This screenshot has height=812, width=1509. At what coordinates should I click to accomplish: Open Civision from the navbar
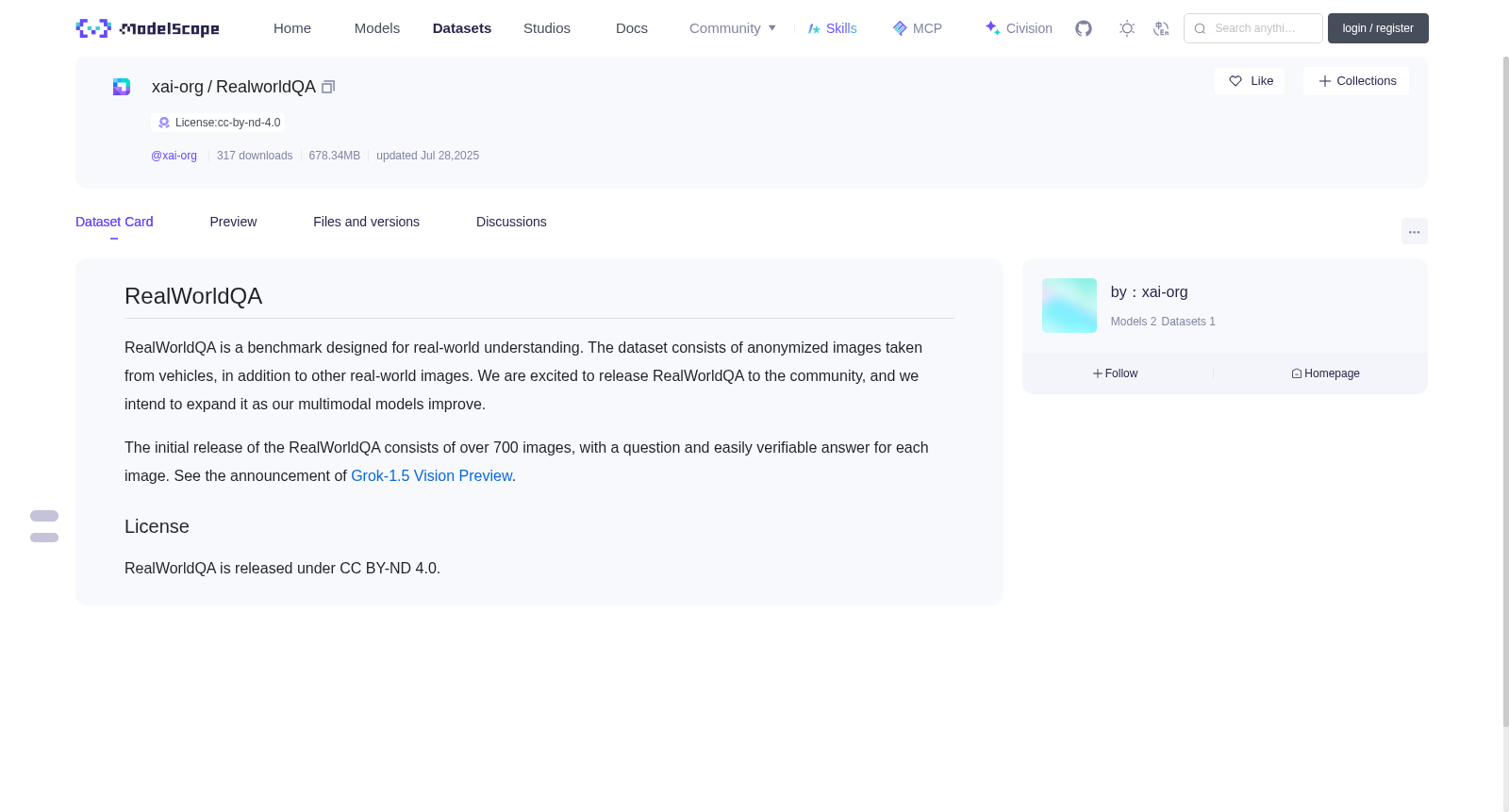[1019, 28]
